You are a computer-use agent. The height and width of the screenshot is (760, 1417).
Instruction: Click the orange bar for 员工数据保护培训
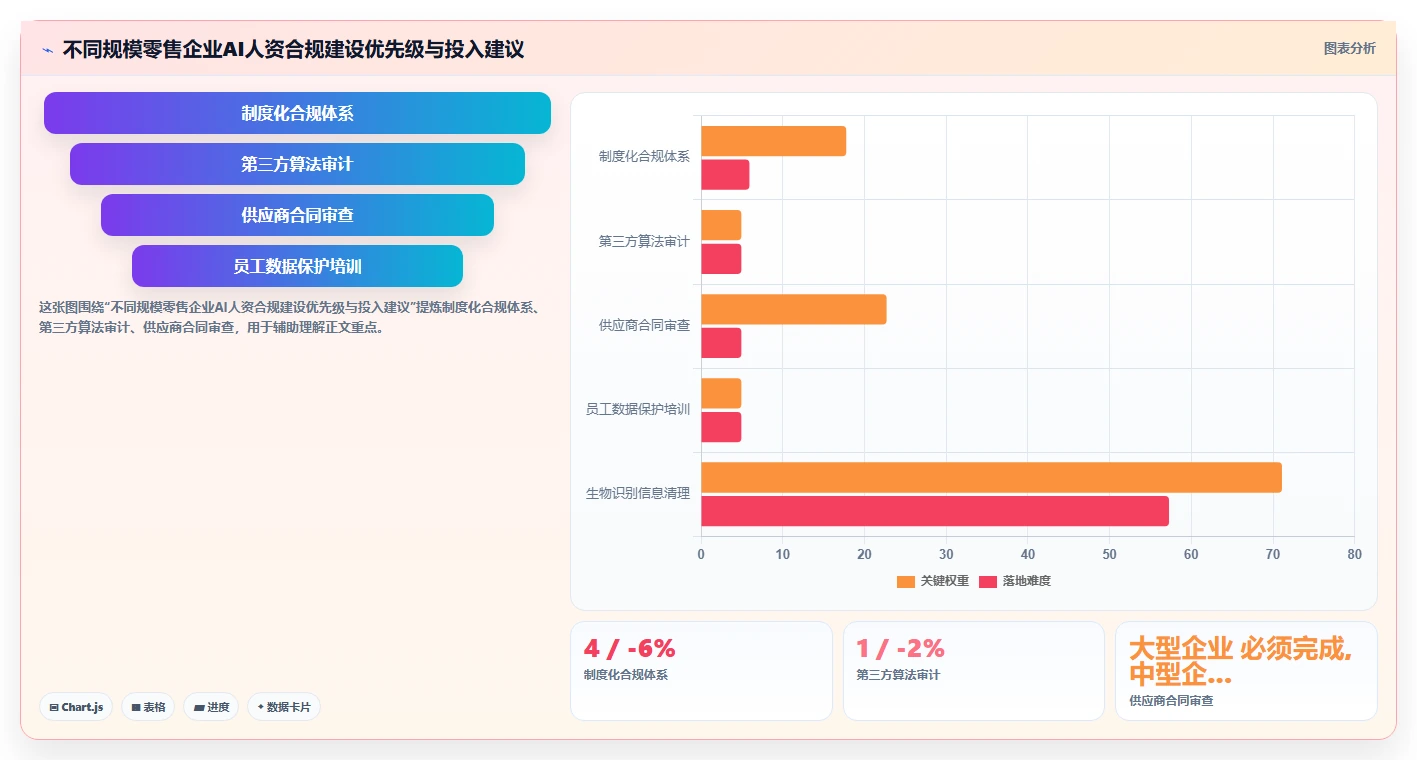(x=721, y=393)
